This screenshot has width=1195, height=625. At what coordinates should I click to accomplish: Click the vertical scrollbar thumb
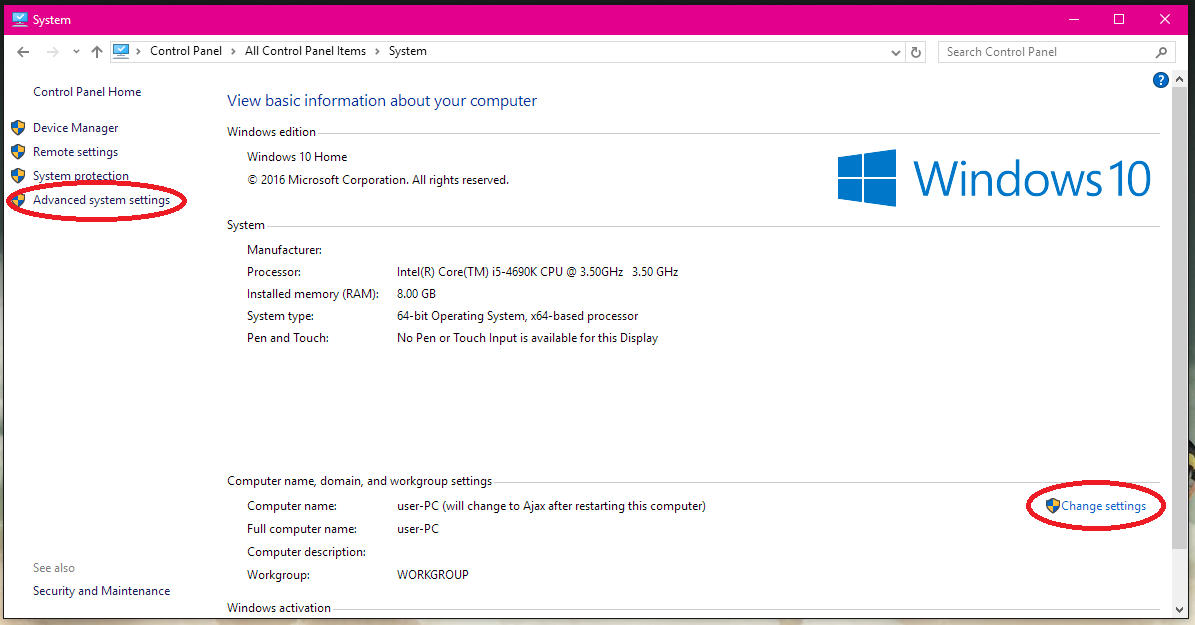tap(1179, 316)
